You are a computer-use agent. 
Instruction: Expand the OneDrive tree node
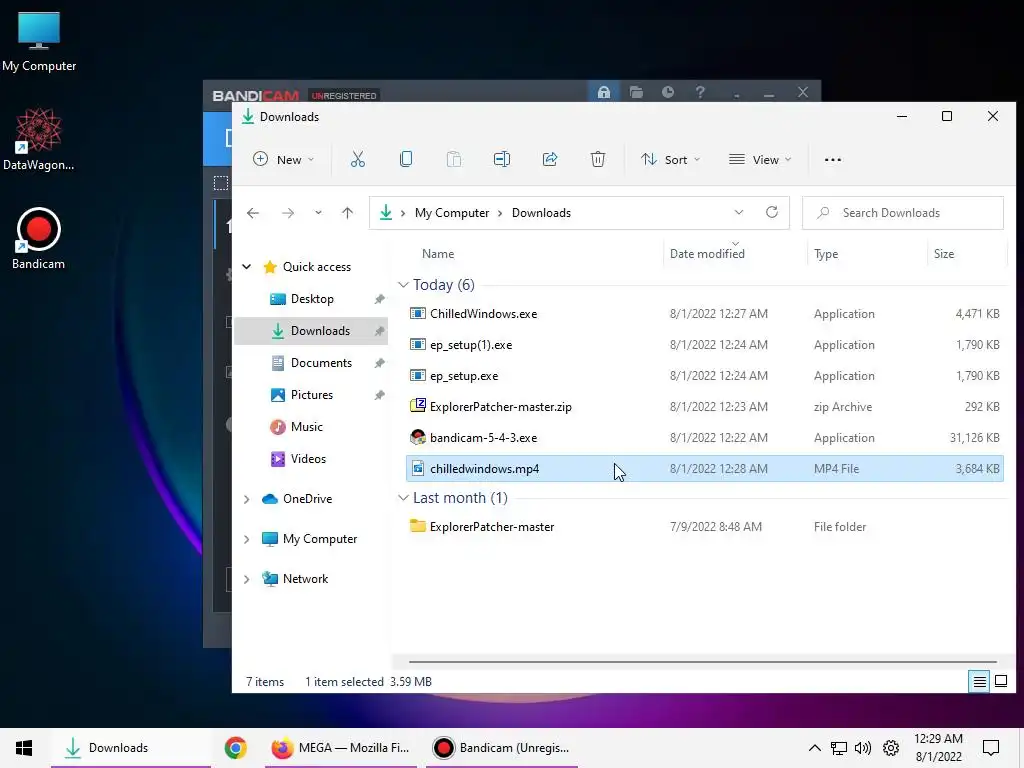pyautogui.click(x=247, y=499)
